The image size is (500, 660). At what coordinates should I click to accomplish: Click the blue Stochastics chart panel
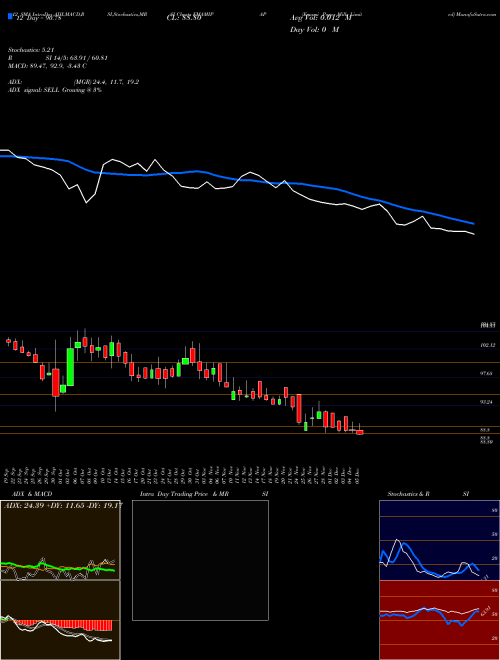439,540
